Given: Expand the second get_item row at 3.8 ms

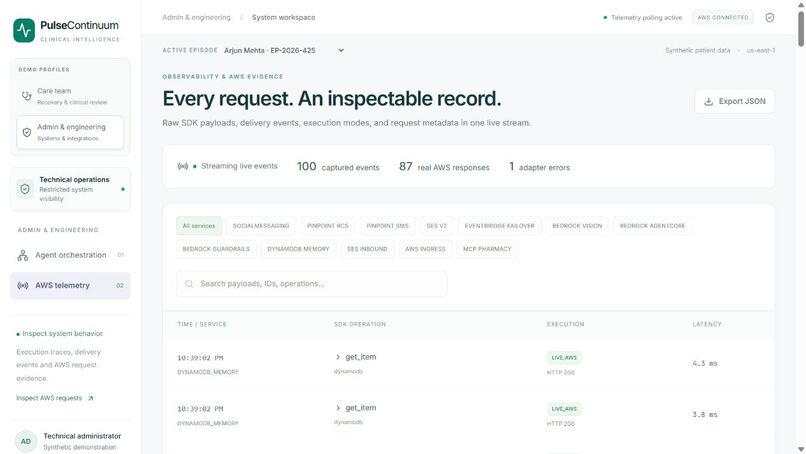Looking at the screenshot, I should 338,408.
